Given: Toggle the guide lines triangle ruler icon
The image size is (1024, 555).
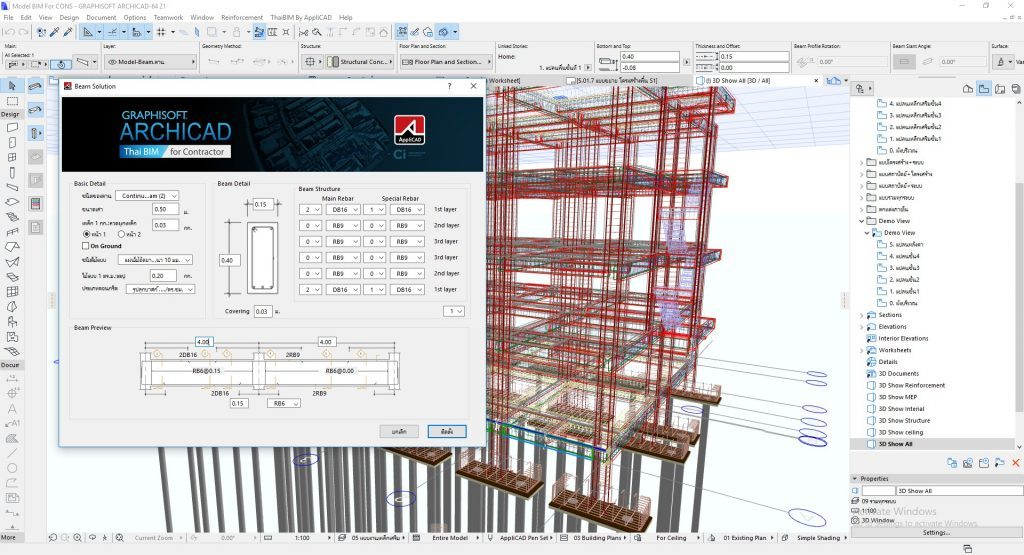Looking at the screenshot, I should pos(88,31).
